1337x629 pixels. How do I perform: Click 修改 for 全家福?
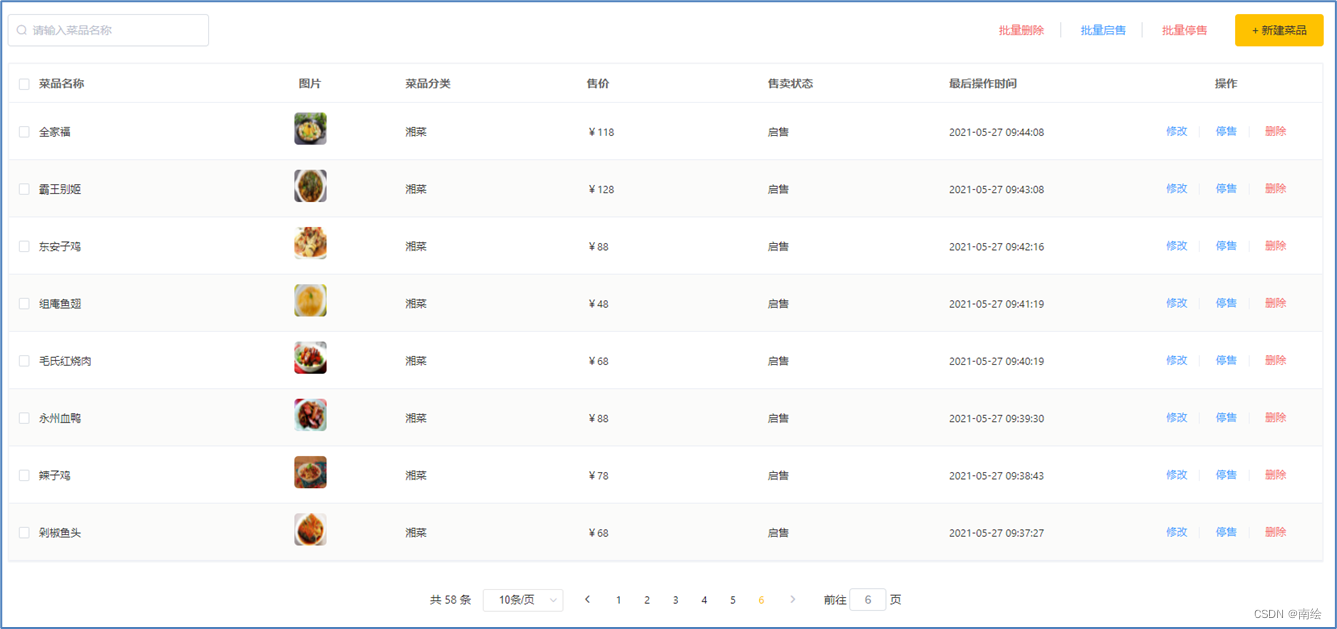[1176, 131]
